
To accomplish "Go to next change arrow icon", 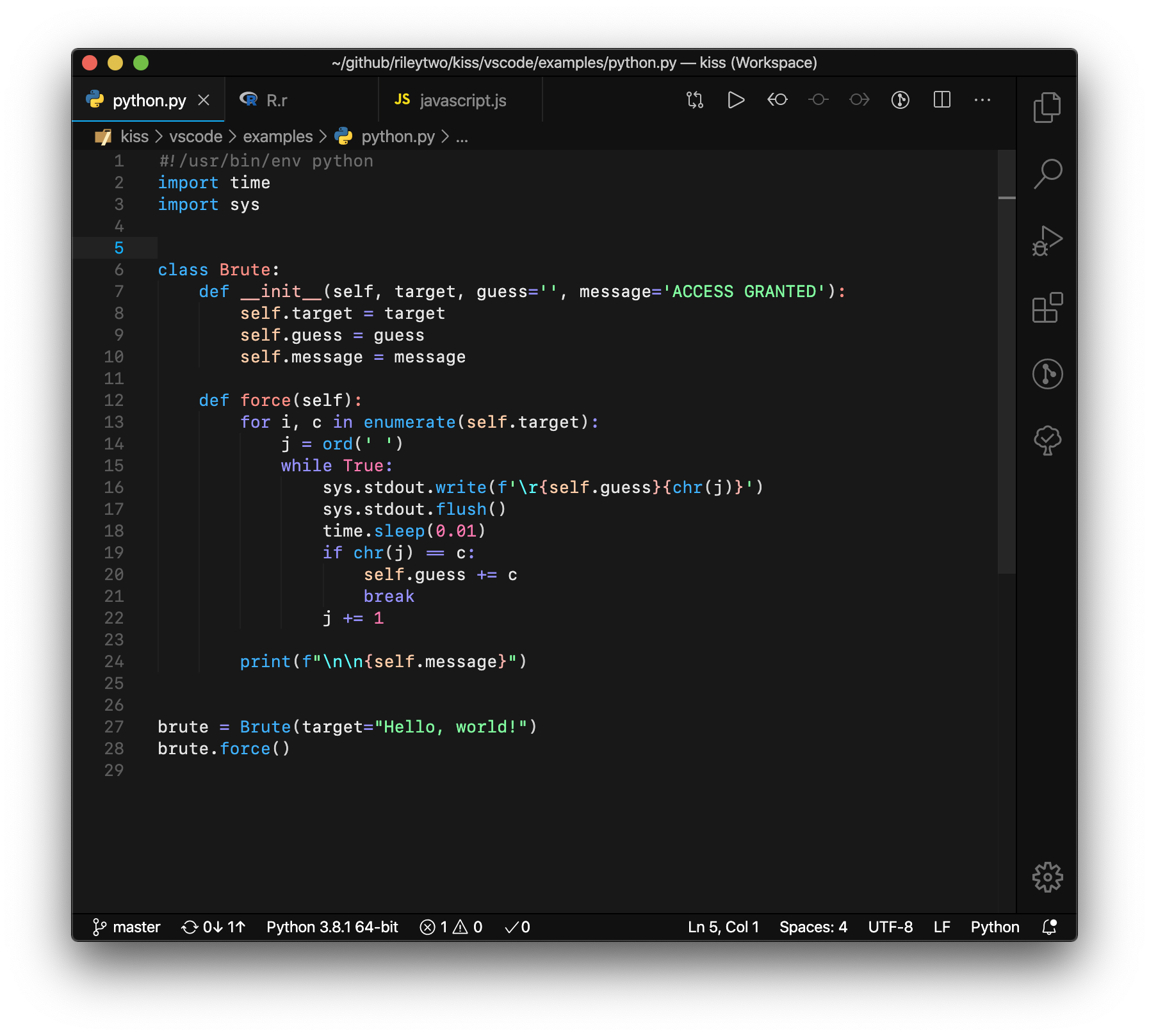I will coord(859,100).
